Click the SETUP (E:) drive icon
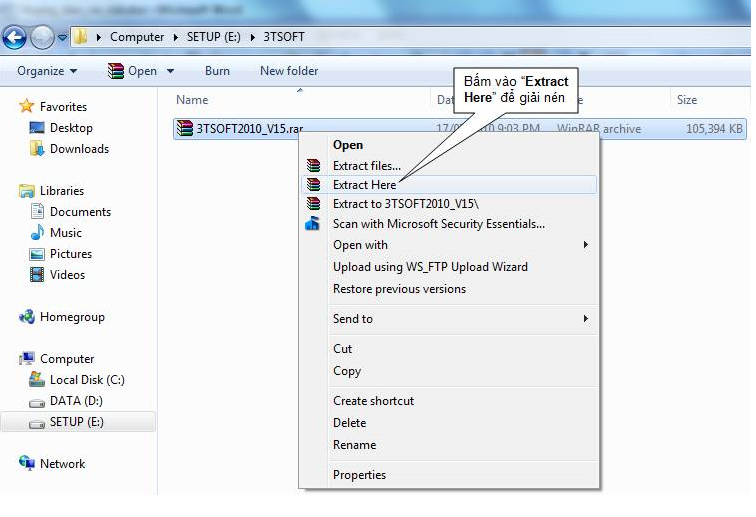 pyautogui.click(x=37, y=423)
